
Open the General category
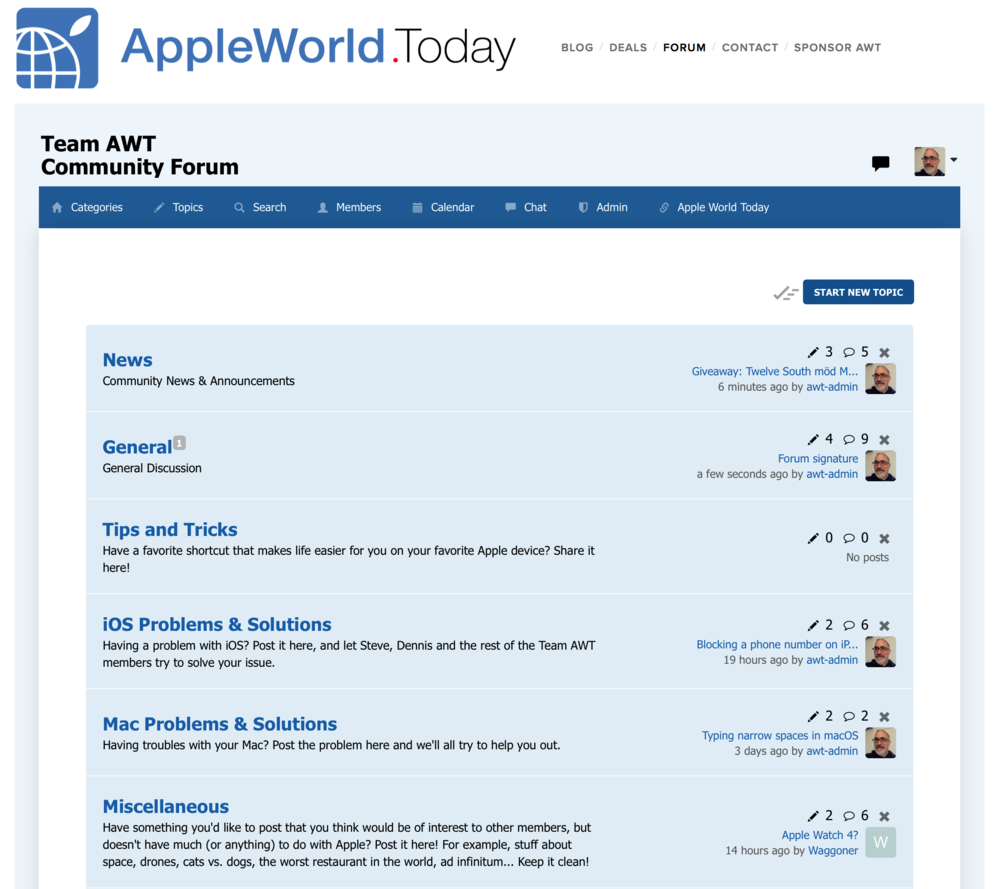(137, 447)
